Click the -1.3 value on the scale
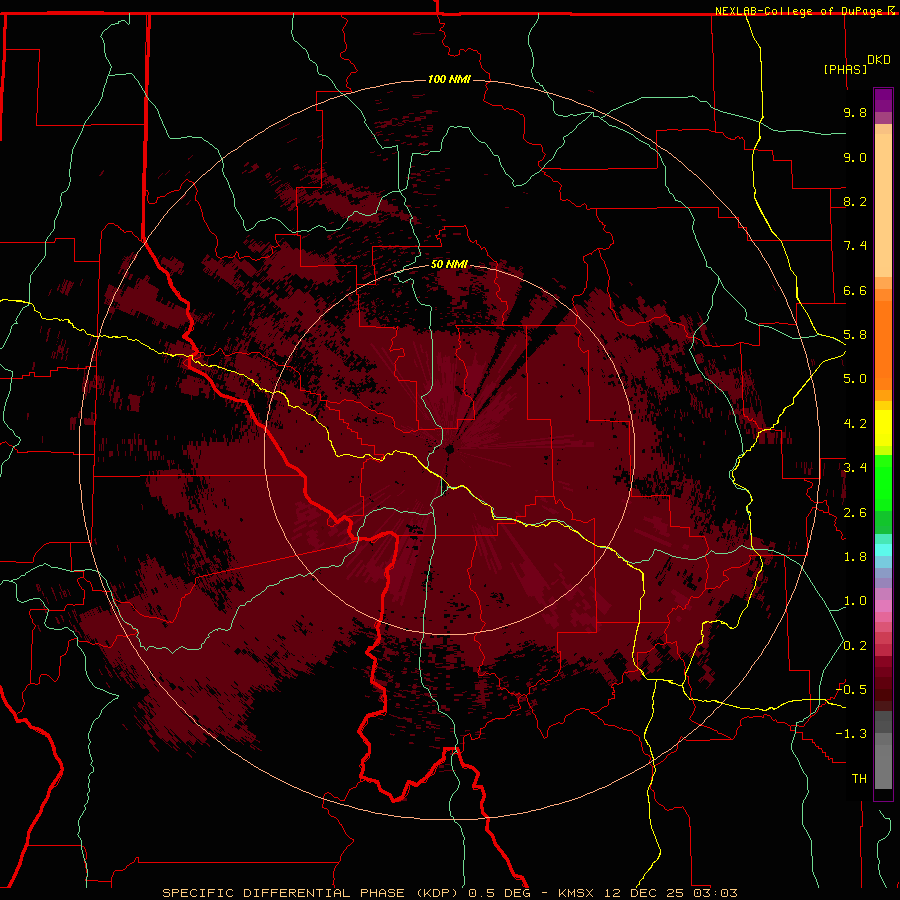Screen dimensions: 900x900 [851, 734]
